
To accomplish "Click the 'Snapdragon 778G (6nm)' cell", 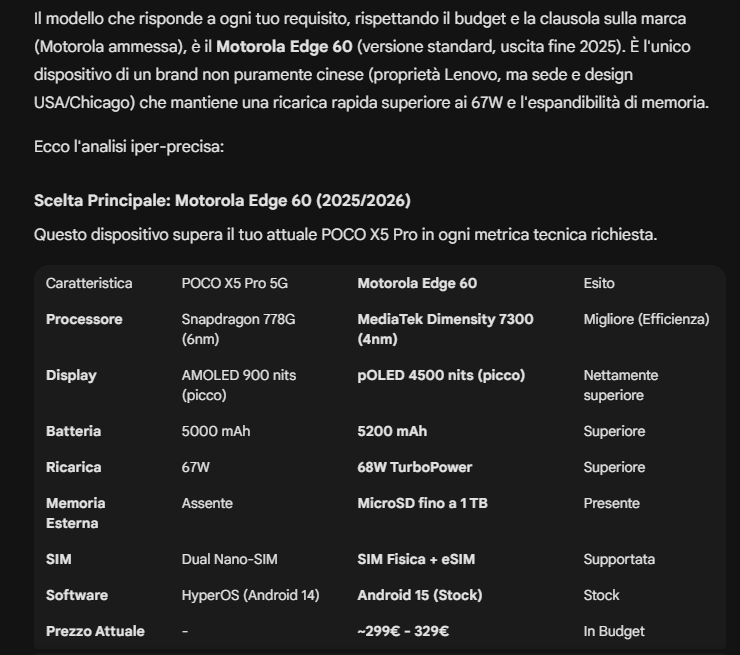I will [238, 329].
